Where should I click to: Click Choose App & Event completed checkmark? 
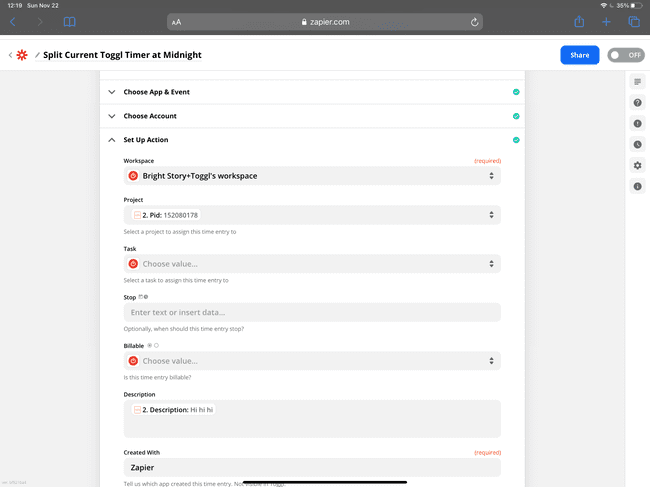click(x=516, y=92)
